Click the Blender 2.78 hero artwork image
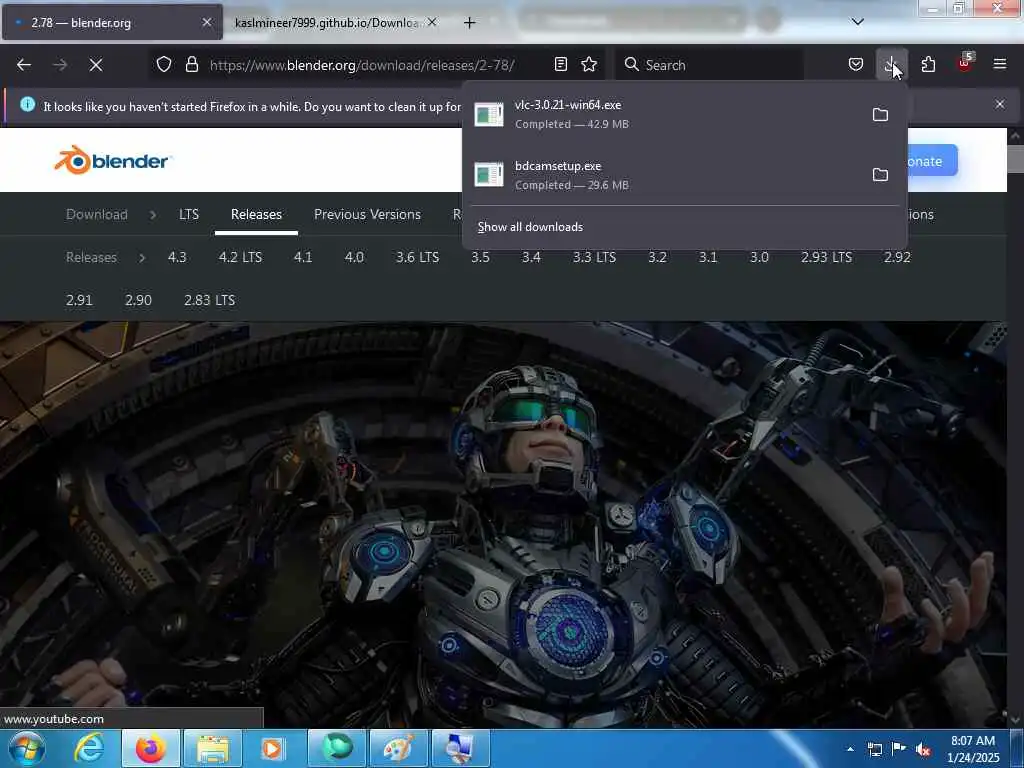The width and height of the screenshot is (1024, 768). (503, 522)
